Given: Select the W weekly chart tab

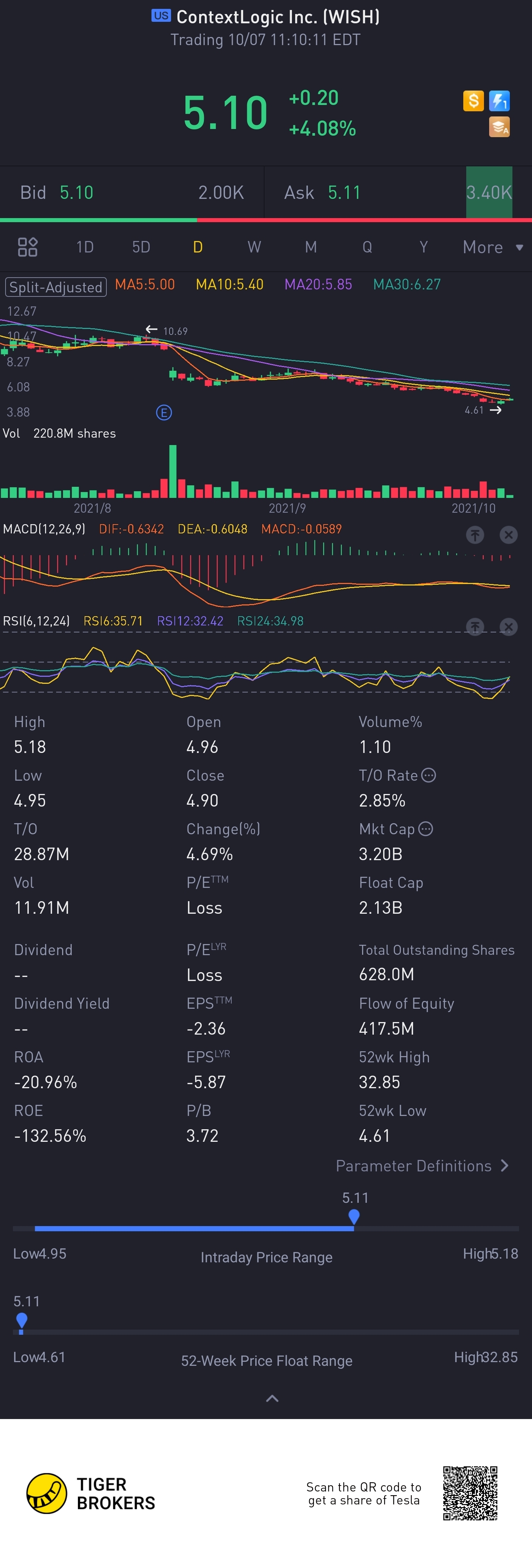Looking at the screenshot, I should pos(255,247).
